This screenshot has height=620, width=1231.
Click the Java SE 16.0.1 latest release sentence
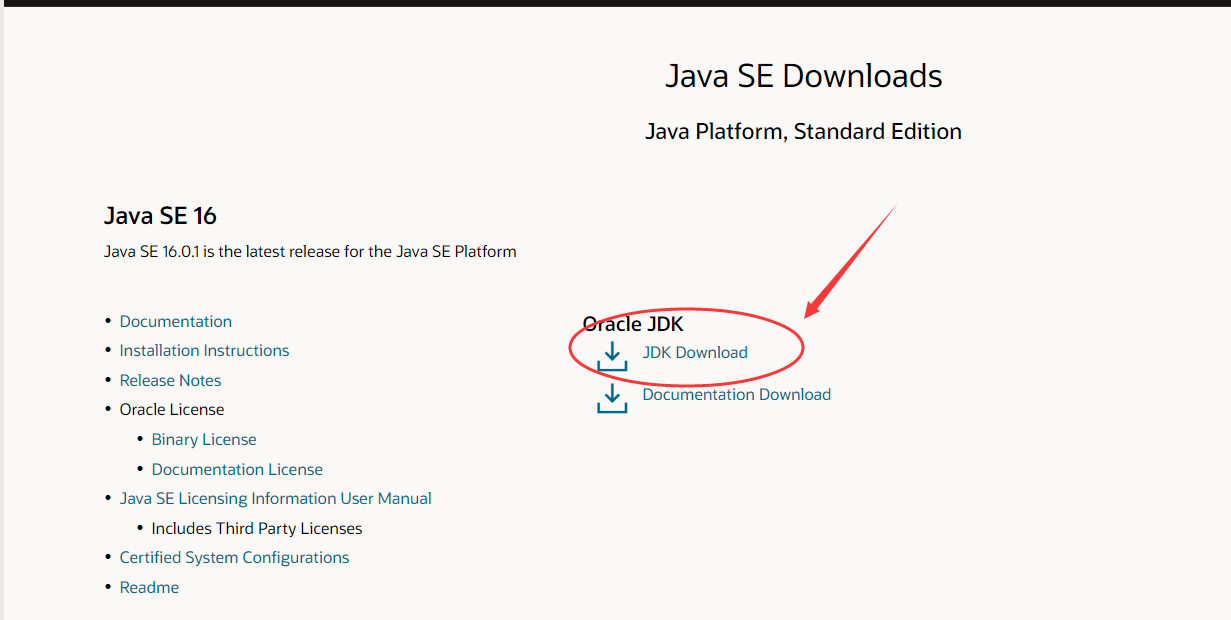coord(310,251)
